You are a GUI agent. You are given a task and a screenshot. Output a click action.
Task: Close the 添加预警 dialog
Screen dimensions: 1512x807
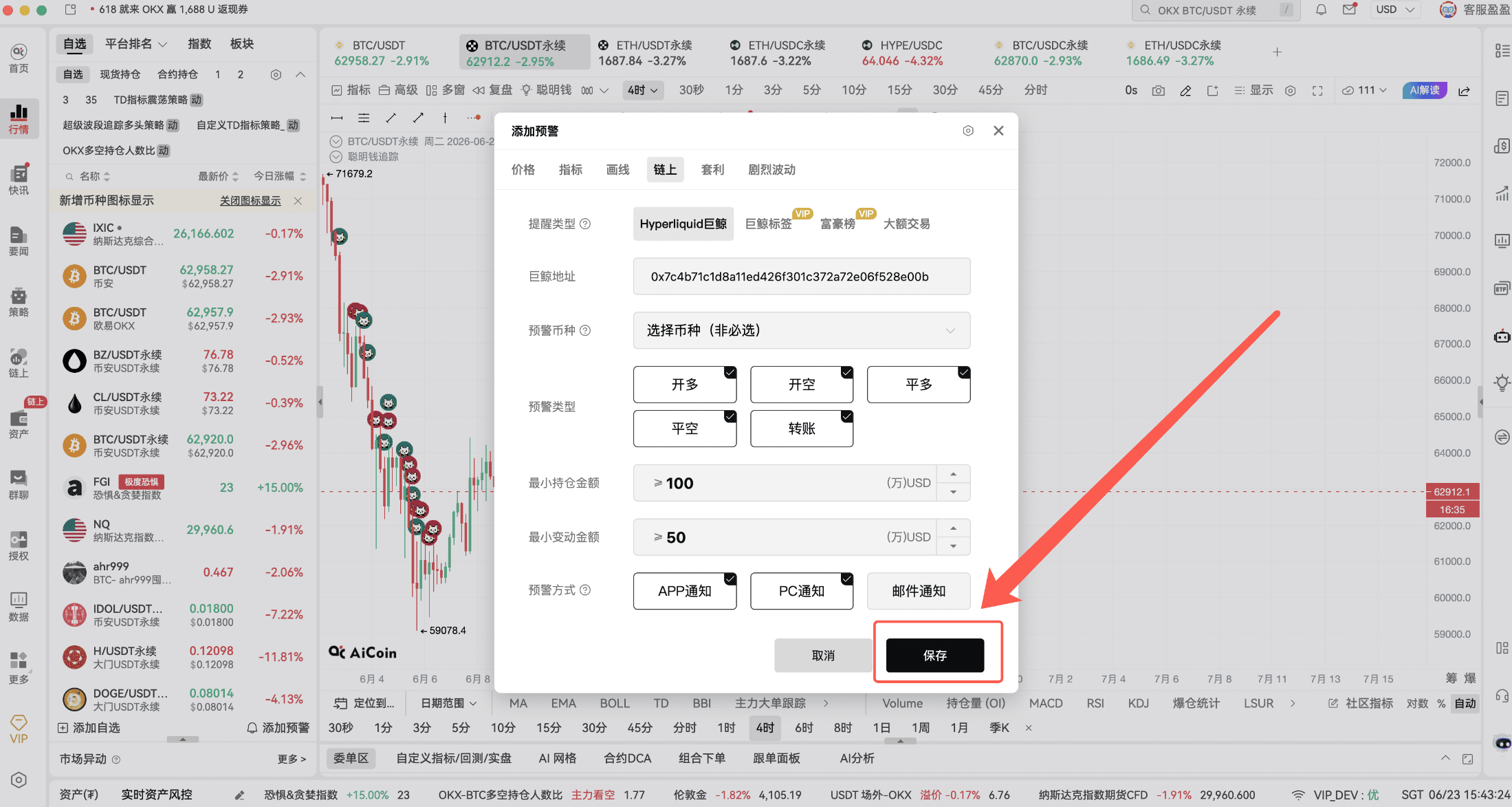click(998, 131)
